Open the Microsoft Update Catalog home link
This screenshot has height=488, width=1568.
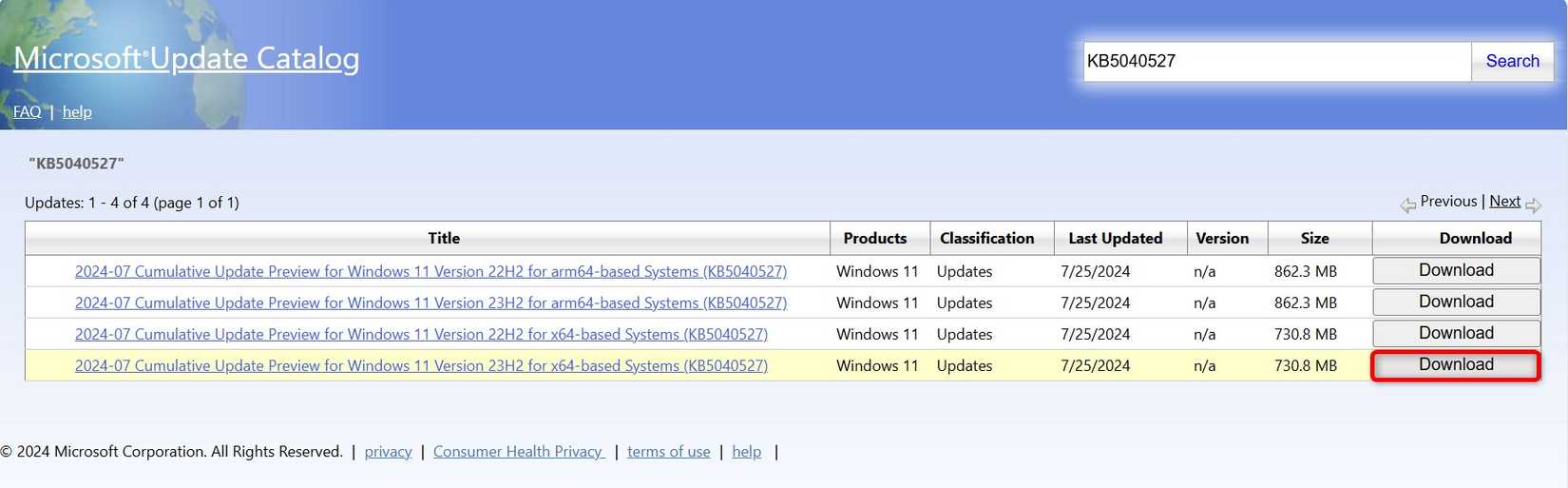coord(186,58)
